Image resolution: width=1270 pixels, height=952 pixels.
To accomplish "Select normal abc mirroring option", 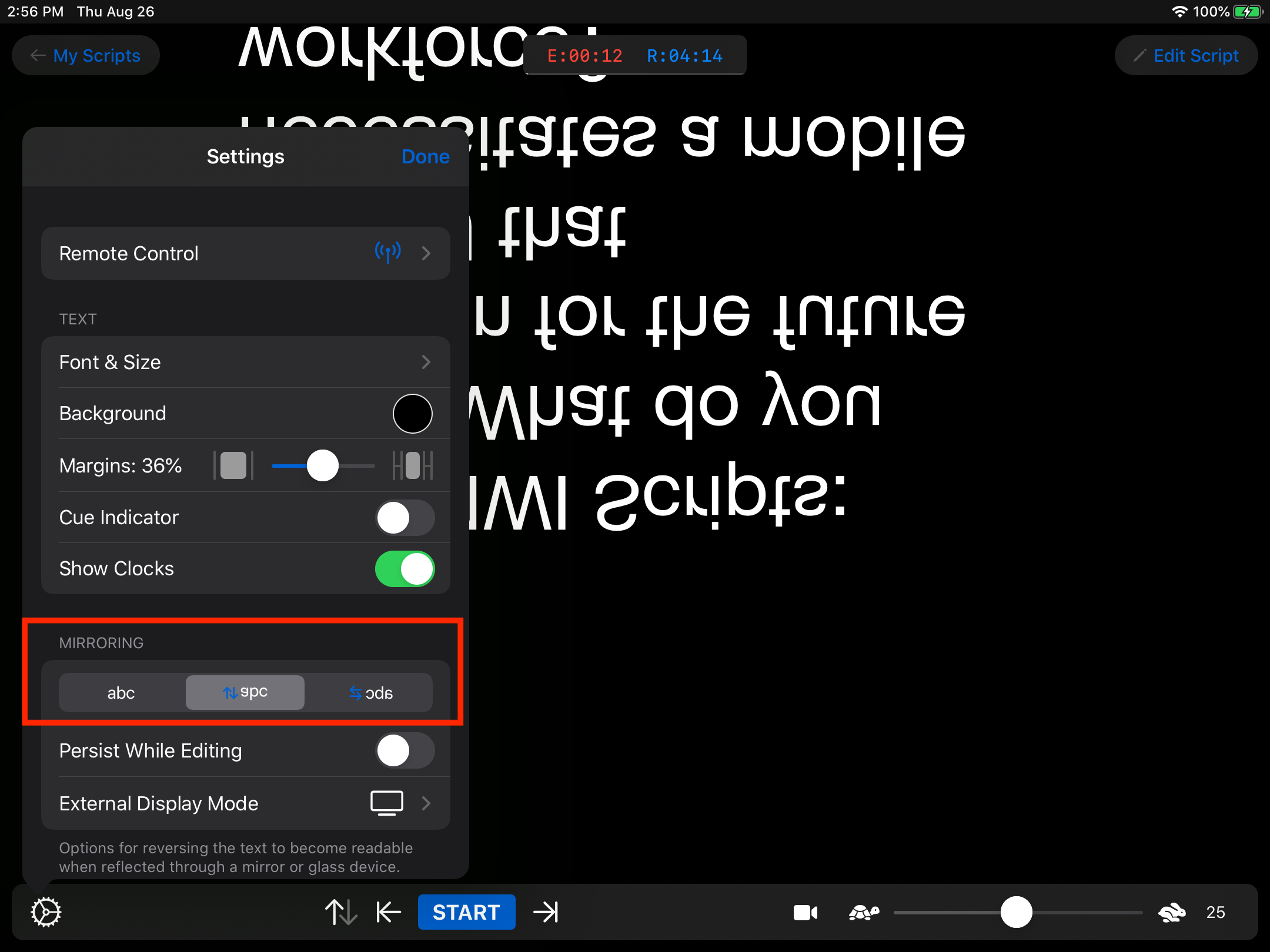I will click(122, 693).
